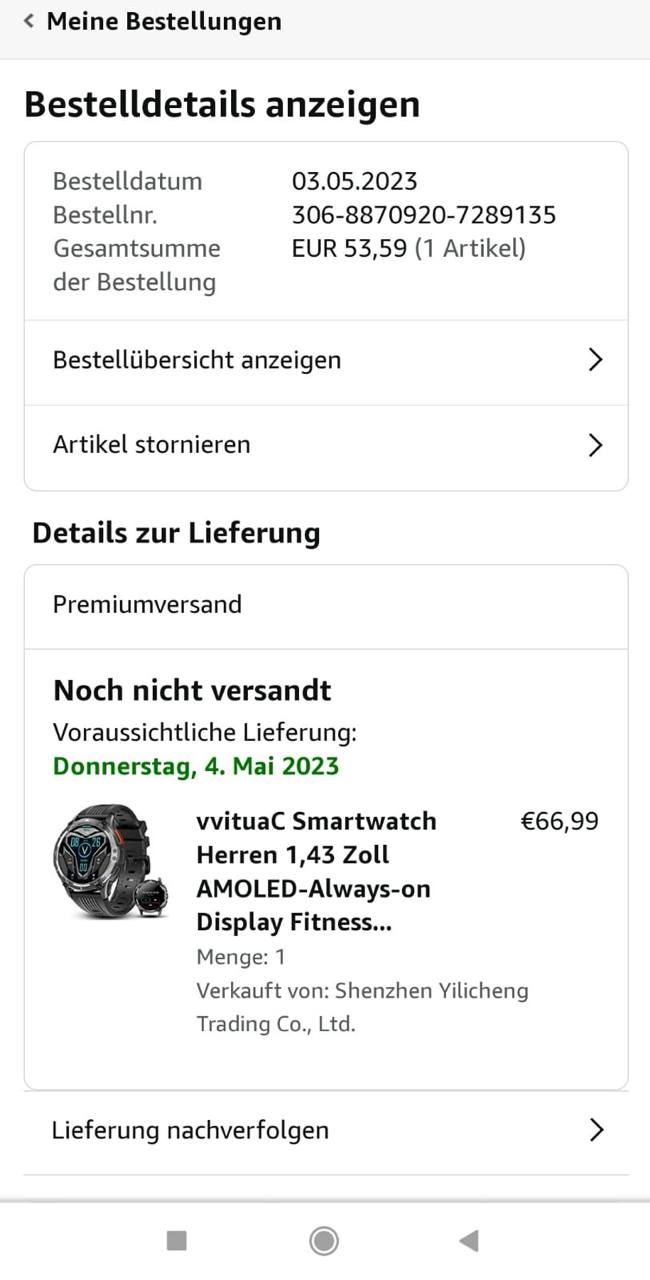The height and width of the screenshot is (1280, 650).
Task: Tap seller Shenzhen Yilicheng Trading Co., Ltd.
Action: coord(362,1007)
